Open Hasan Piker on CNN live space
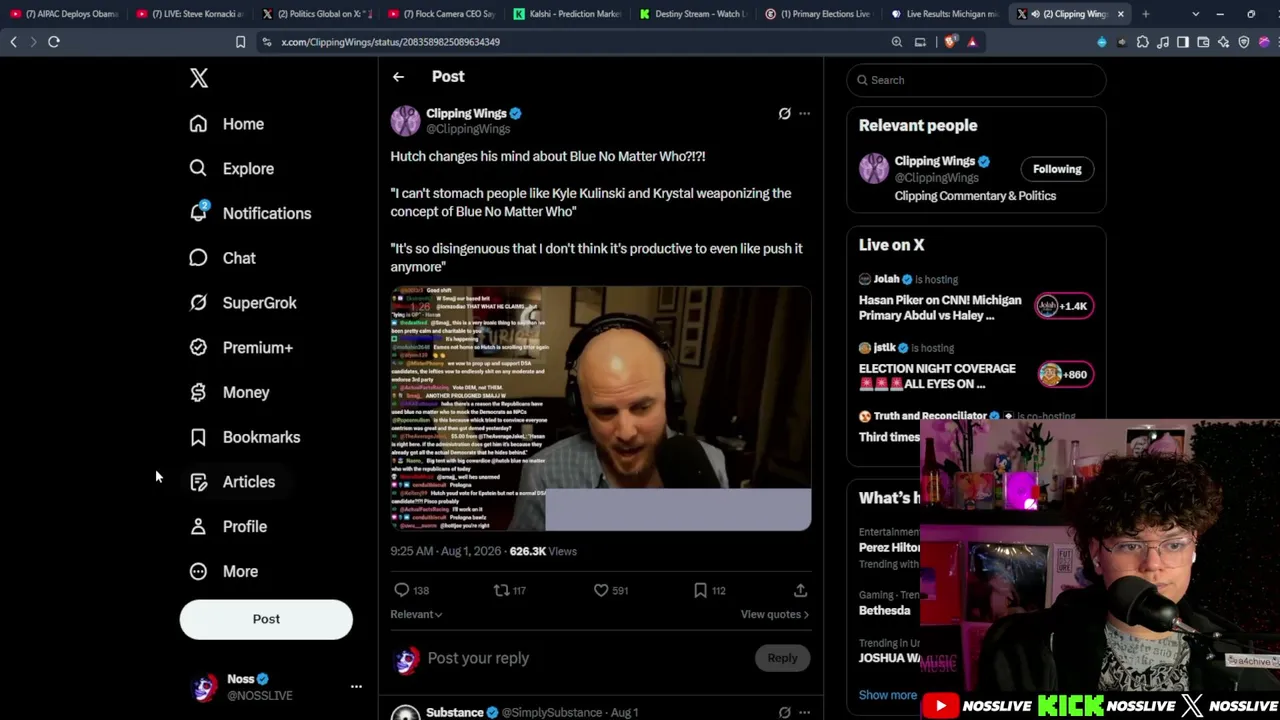Viewport: 1280px width, 720px height. 940,307
